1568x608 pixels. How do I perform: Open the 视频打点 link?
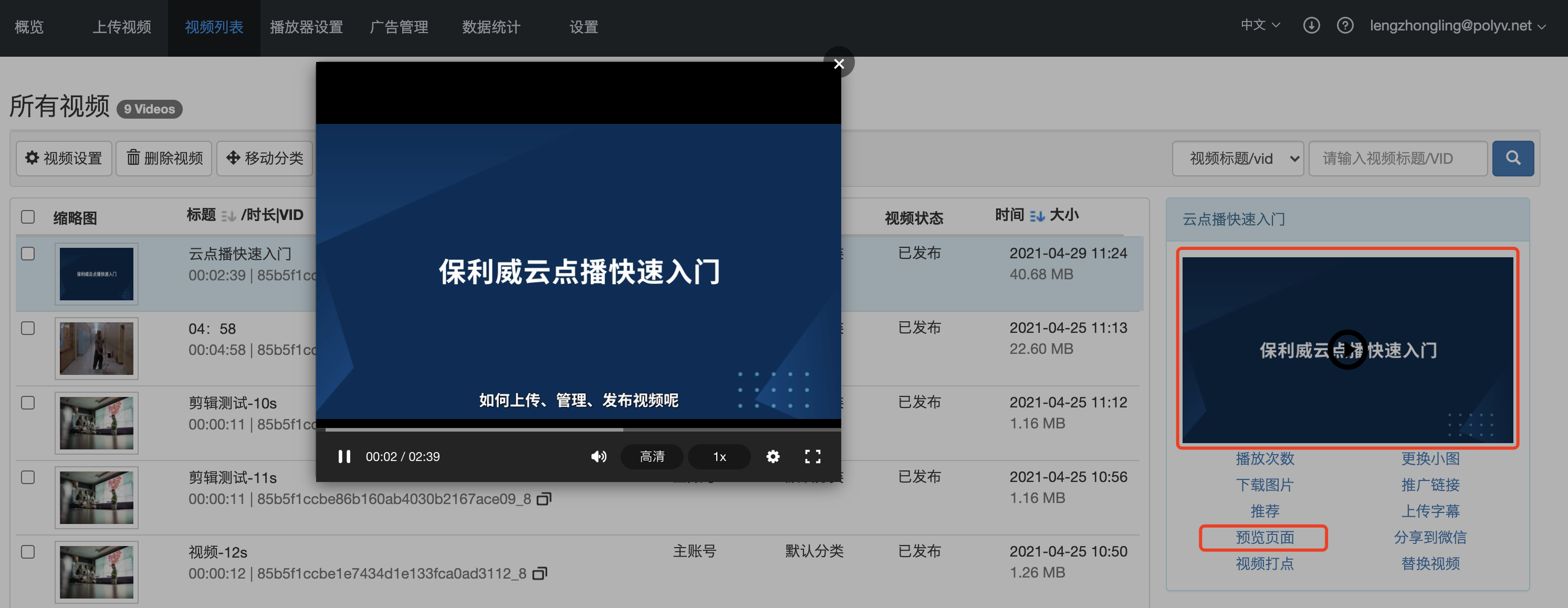point(1265,563)
